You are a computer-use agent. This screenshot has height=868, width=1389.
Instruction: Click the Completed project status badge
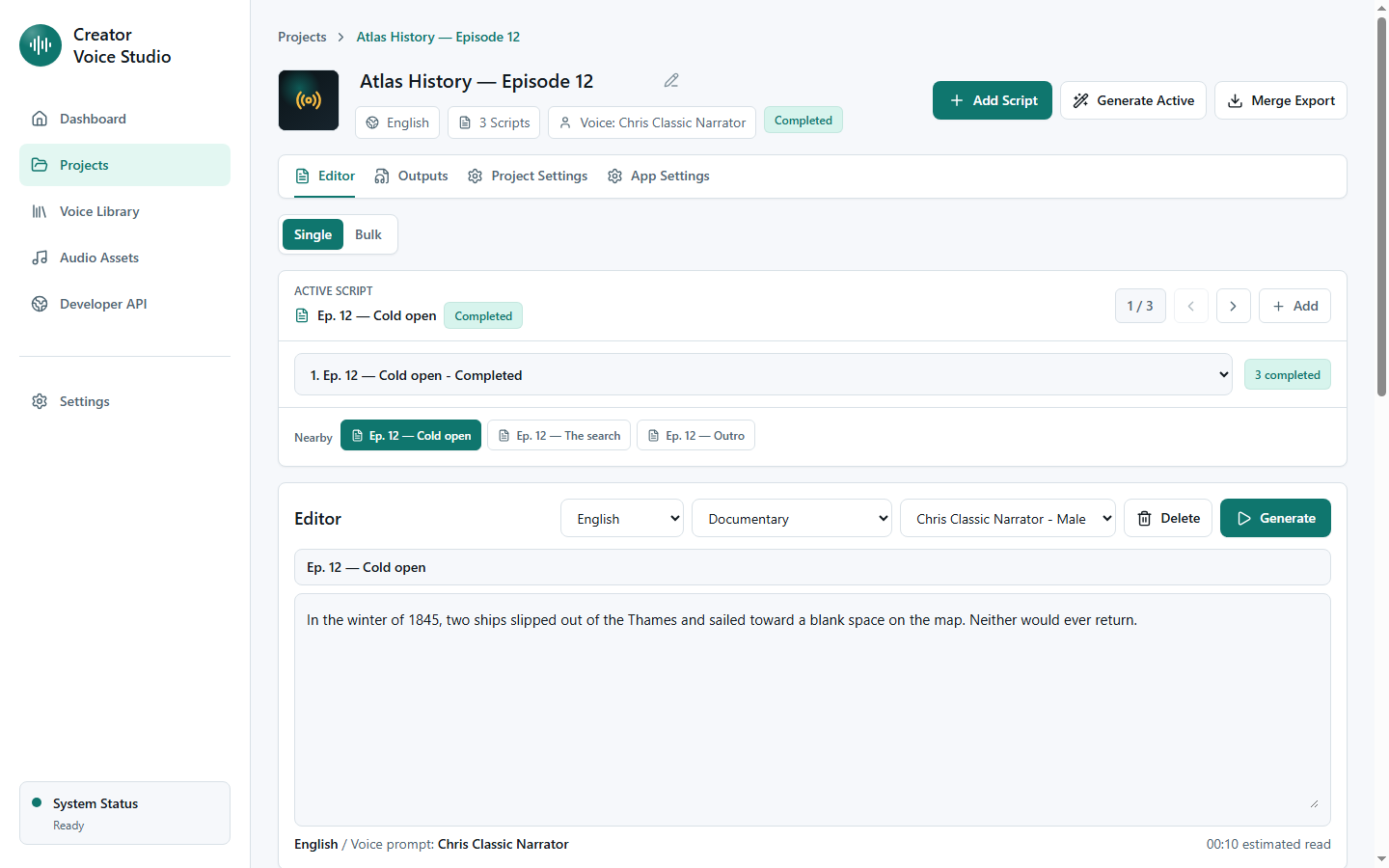[803, 121]
